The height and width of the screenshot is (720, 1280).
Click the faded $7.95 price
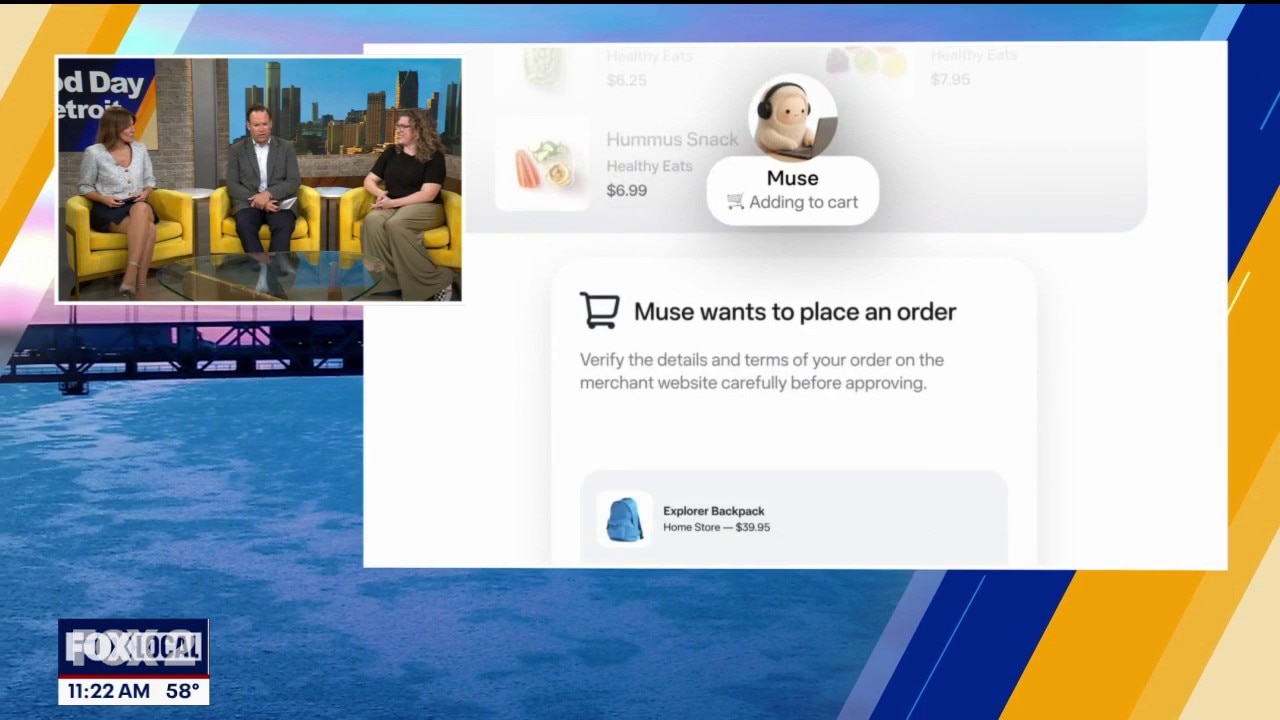[x=950, y=79]
